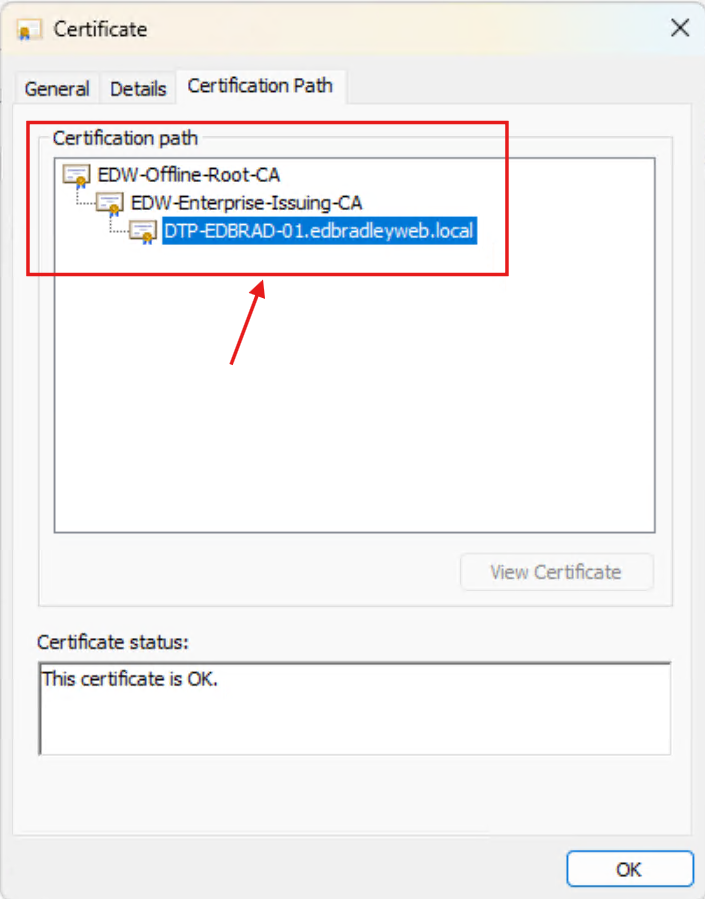Click the View Certificate button
This screenshot has height=899, width=705.
[557, 572]
